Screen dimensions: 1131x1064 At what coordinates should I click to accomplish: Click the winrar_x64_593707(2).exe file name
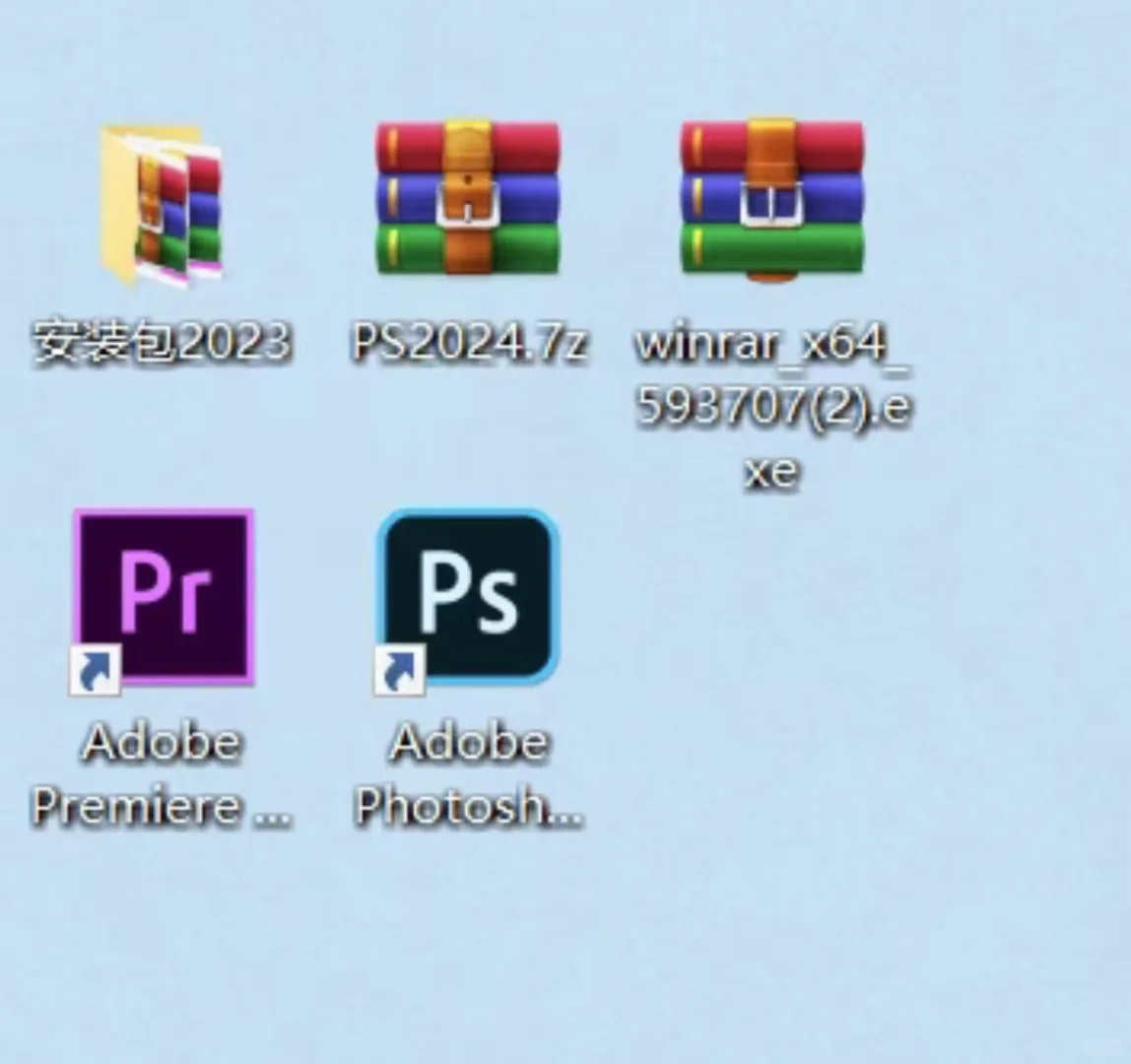tap(772, 407)
